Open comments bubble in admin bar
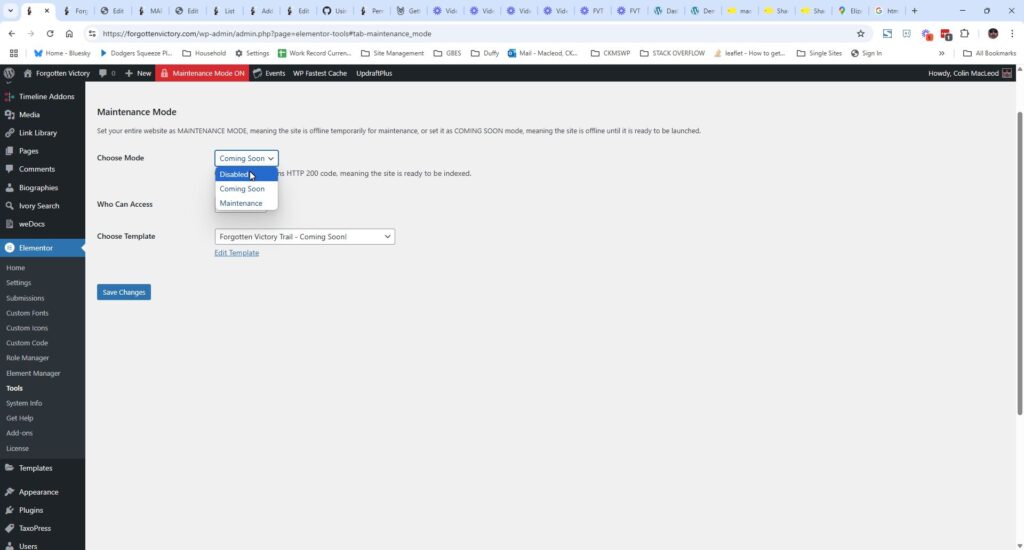 (107, 73)
